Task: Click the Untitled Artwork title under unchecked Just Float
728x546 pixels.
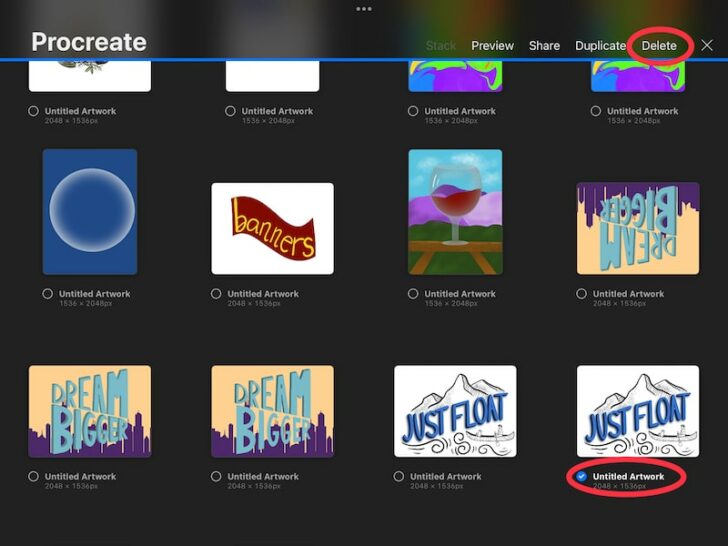Action: (x=445, y=476)
